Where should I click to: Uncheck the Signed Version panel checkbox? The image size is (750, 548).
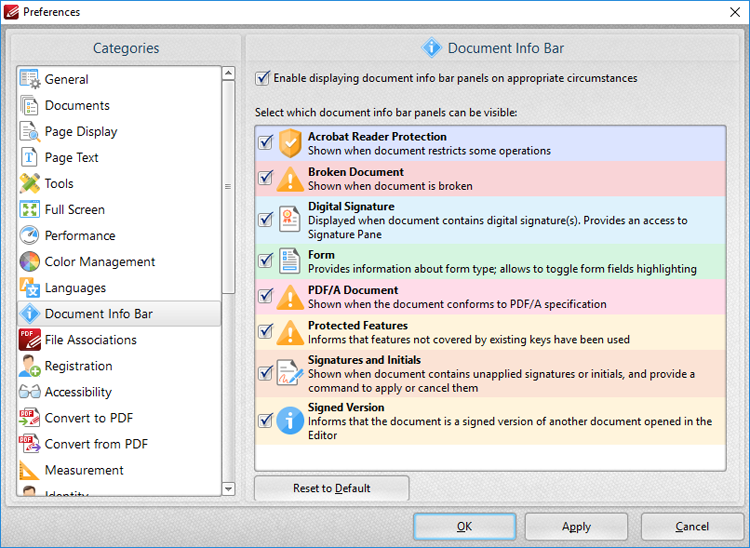point(265,420)
